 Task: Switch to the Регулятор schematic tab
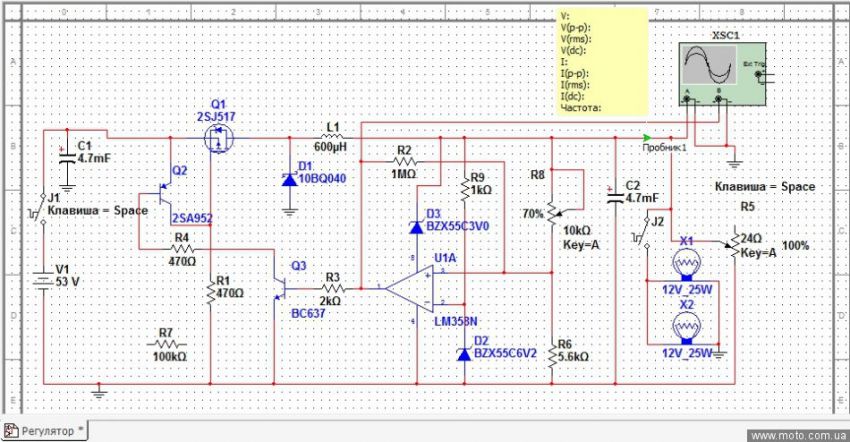[x=45, y=430]
